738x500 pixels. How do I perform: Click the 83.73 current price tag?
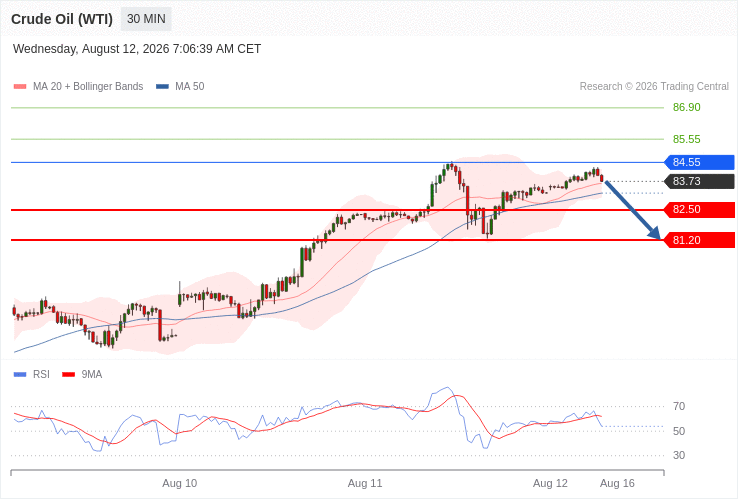(x=699, y=181)
